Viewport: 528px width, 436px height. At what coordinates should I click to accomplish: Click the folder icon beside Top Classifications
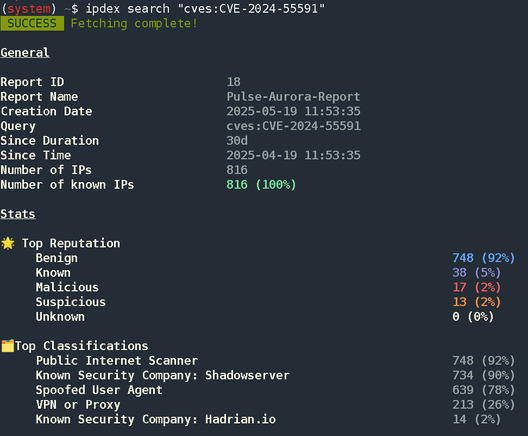(7, 346)
